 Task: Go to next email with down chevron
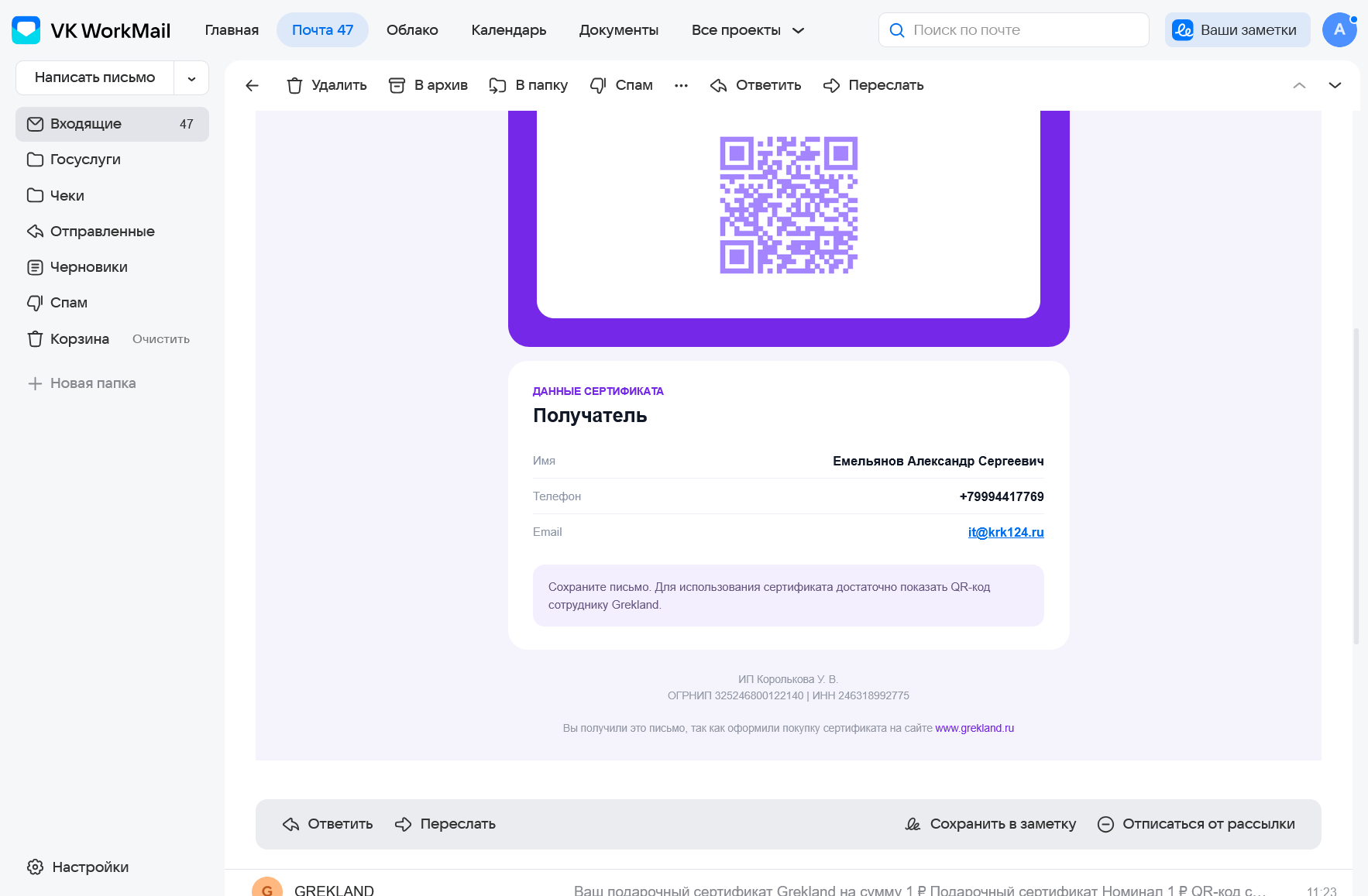(1335, 85)
